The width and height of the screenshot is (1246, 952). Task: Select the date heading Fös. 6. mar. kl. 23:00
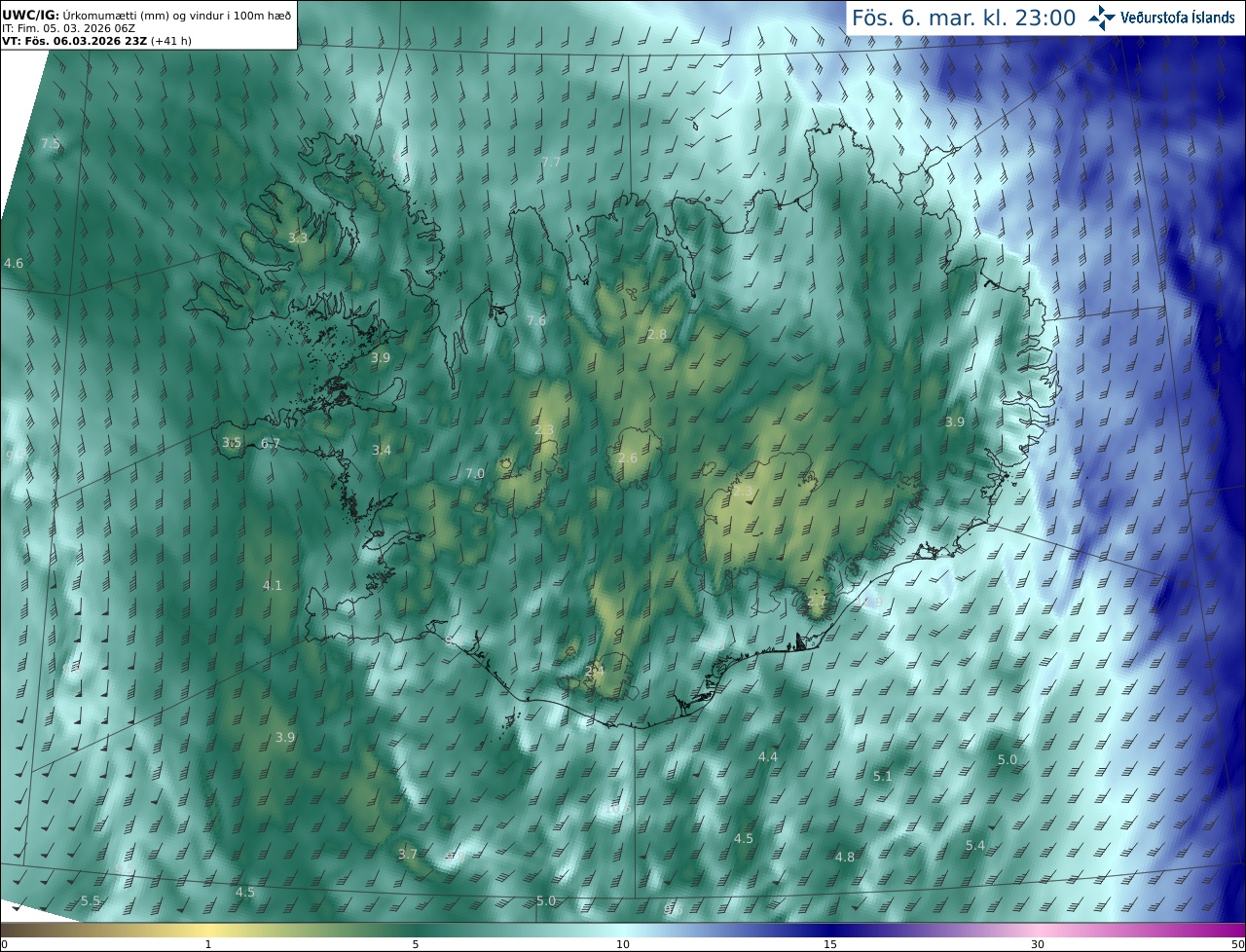[x=964, y=18]
